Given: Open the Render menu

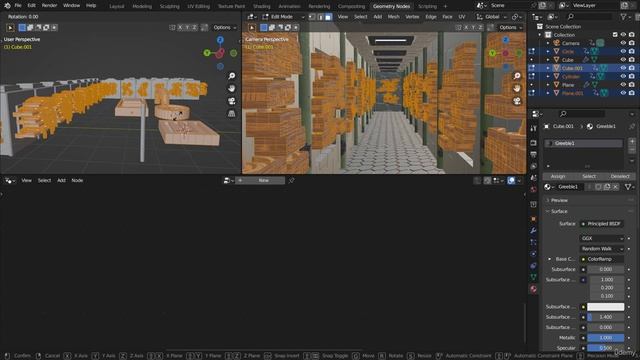Looking at the screenshot, I should click(x=49, y=6).
